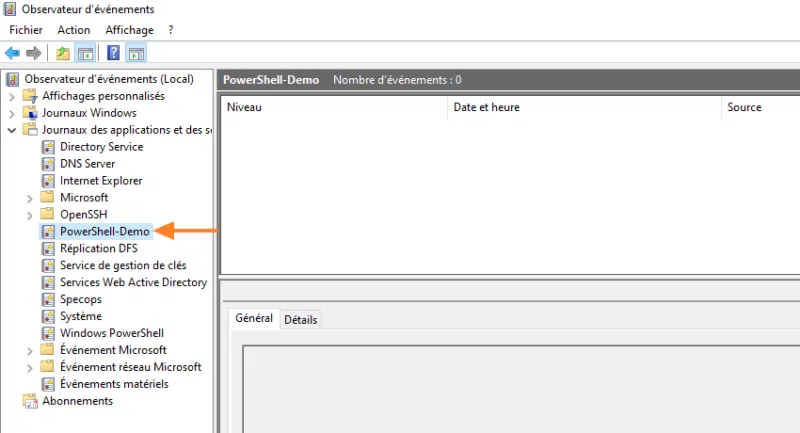The image size is (800, 433).
Task: Sort by the Date et heure column
Action: pyautogui.click(x=584, y=107)
